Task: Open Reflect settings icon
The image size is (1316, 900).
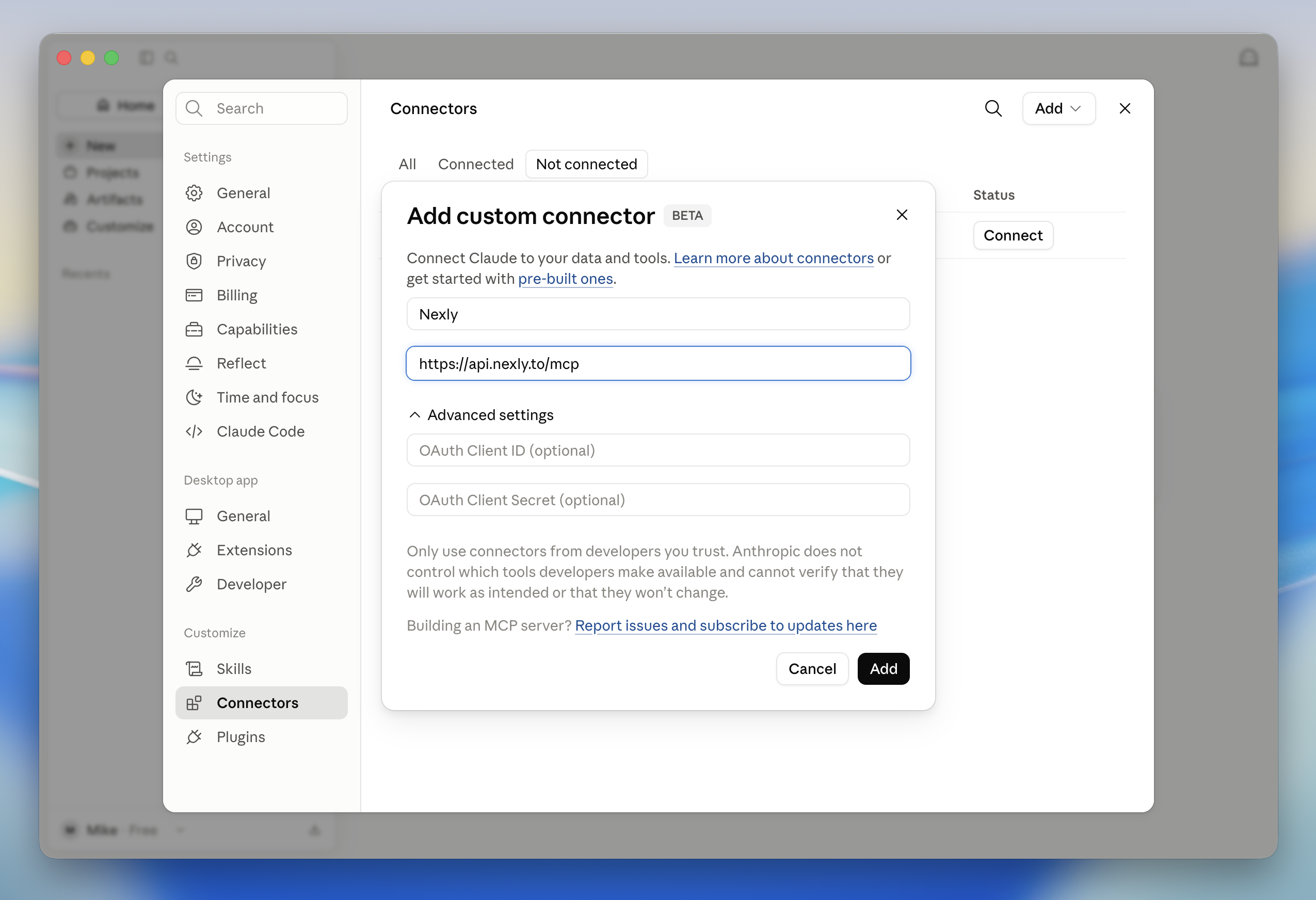Action: [194, 363]
